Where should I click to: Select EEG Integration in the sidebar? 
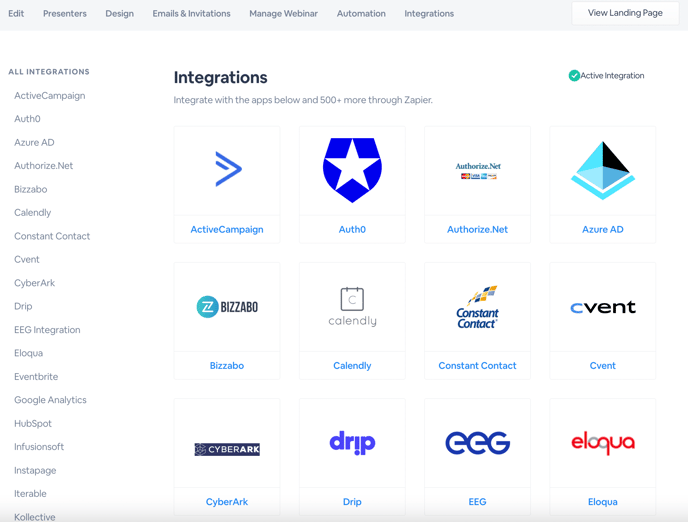[47, 330]
